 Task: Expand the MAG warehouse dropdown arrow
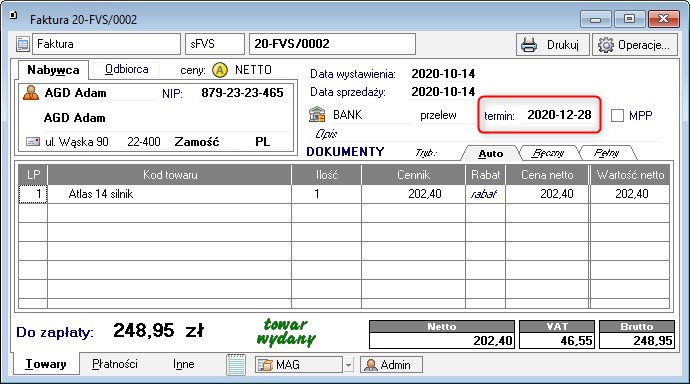pos(349,365)
